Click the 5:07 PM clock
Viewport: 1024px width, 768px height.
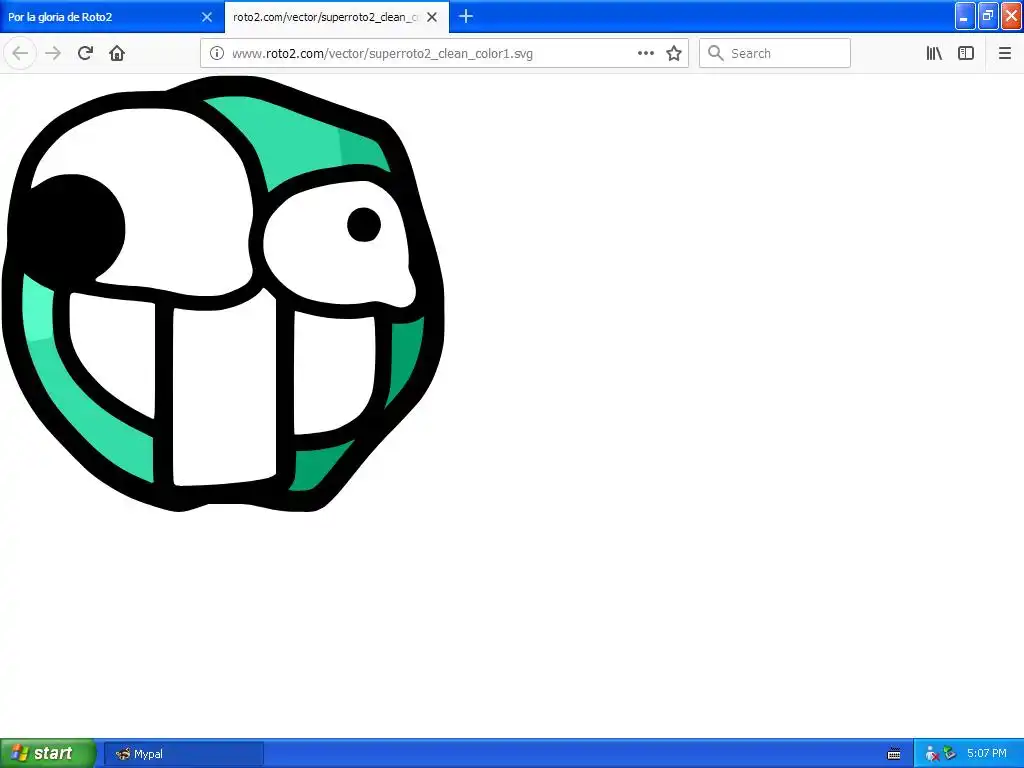tap(986, 754)
